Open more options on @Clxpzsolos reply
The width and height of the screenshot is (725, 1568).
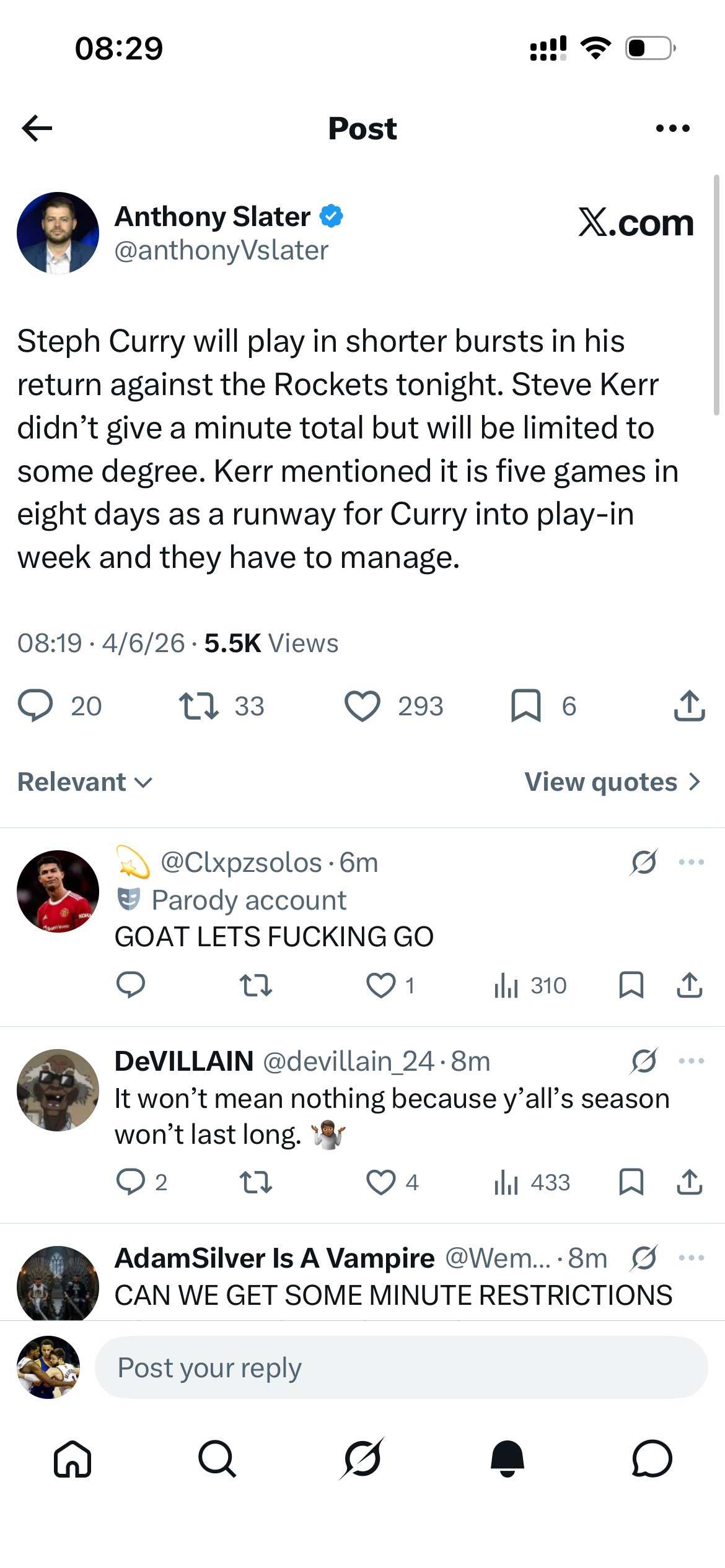(x=691, y=862)
